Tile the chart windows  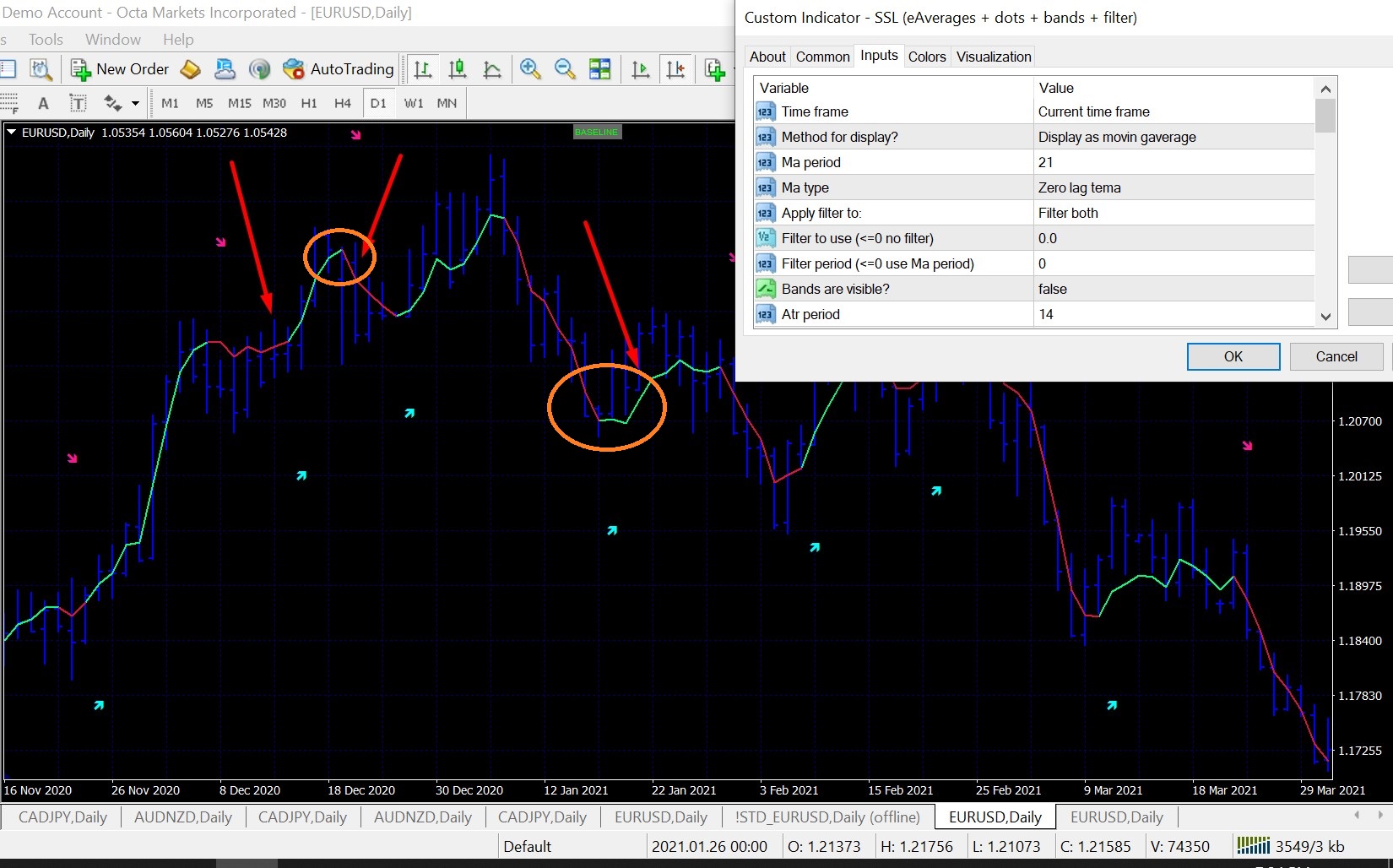(x=600, y=69)
